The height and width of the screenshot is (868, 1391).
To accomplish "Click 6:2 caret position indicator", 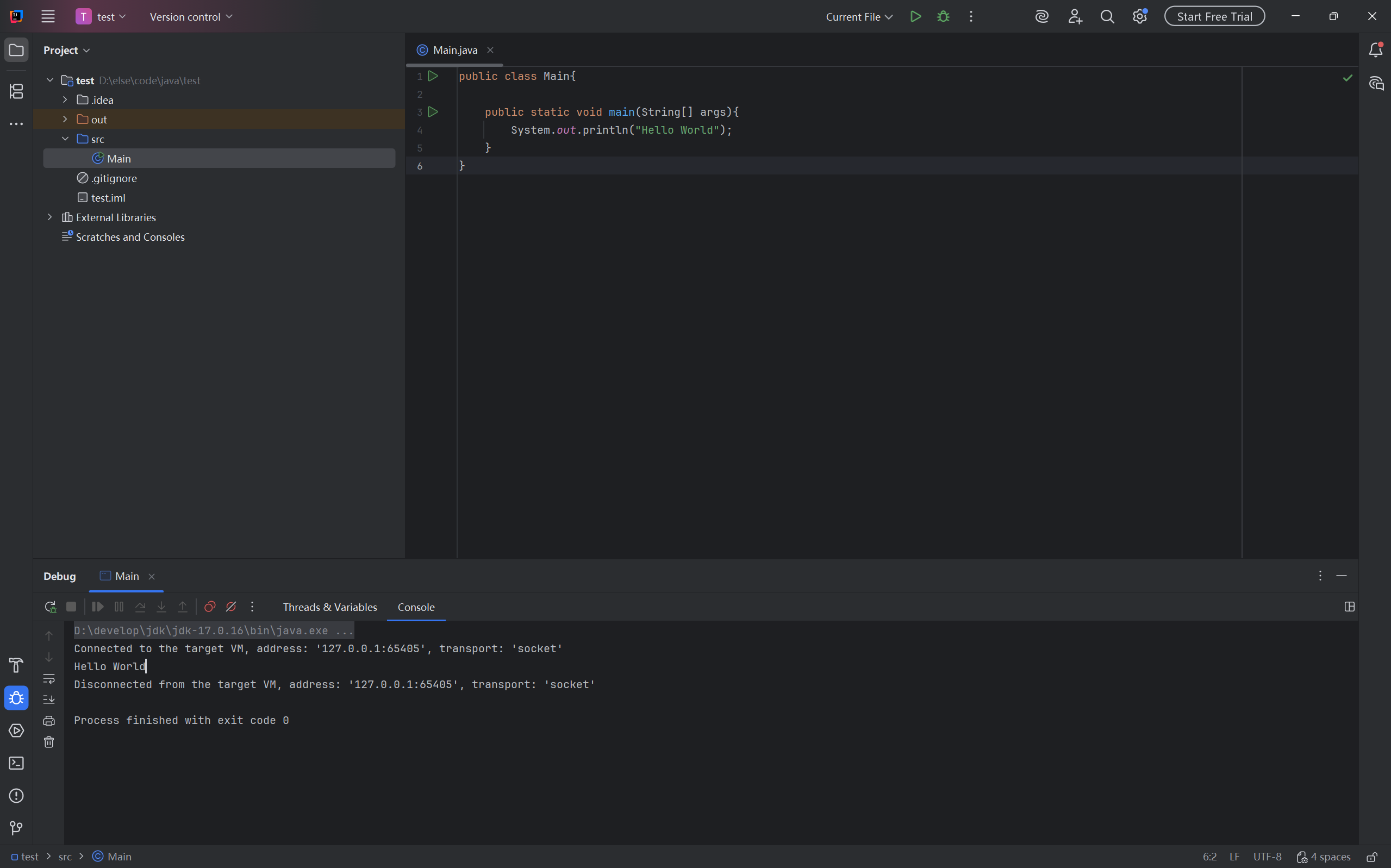I will click(1209, 857).
